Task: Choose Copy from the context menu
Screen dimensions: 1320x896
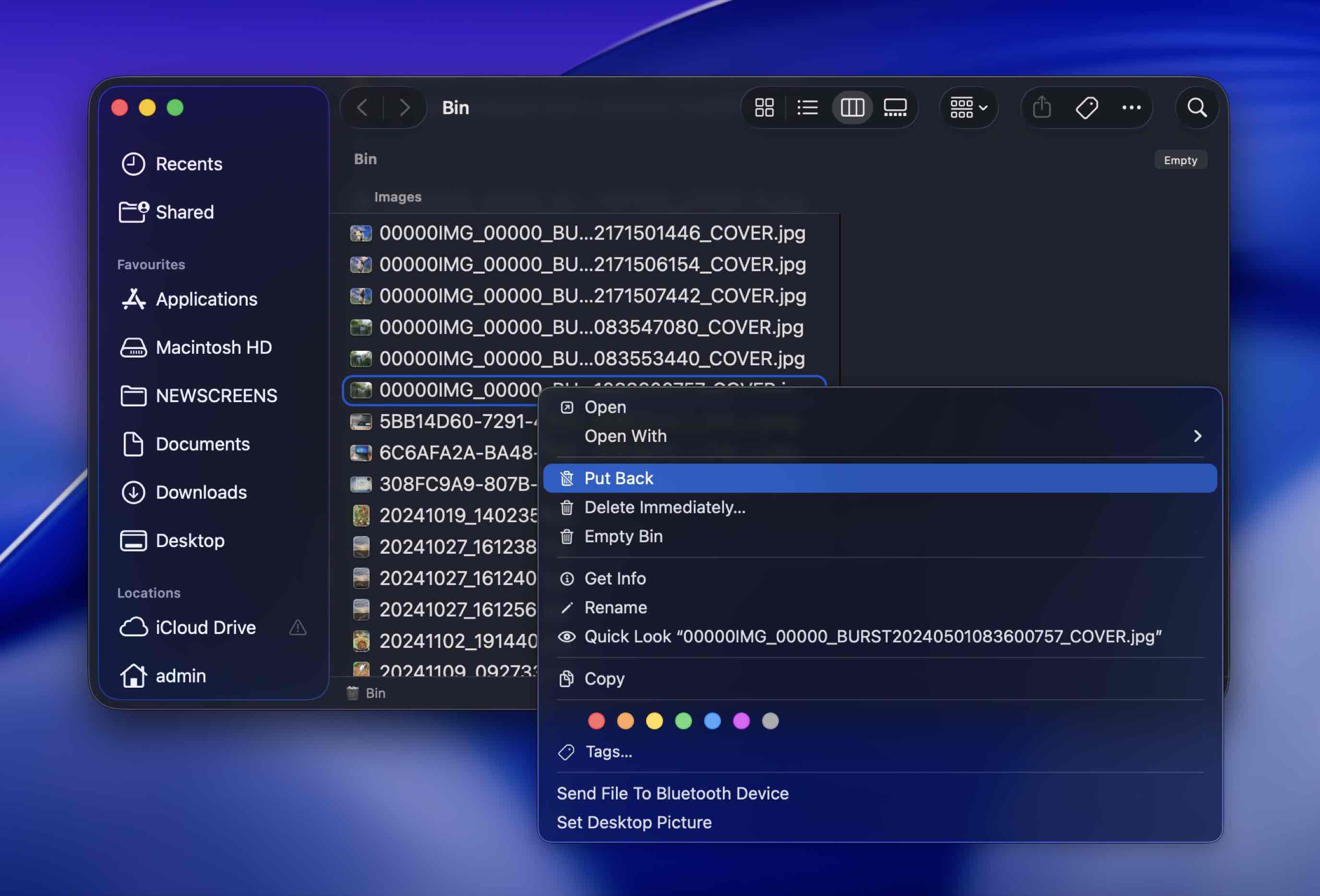Action: (x=880, y=679)
